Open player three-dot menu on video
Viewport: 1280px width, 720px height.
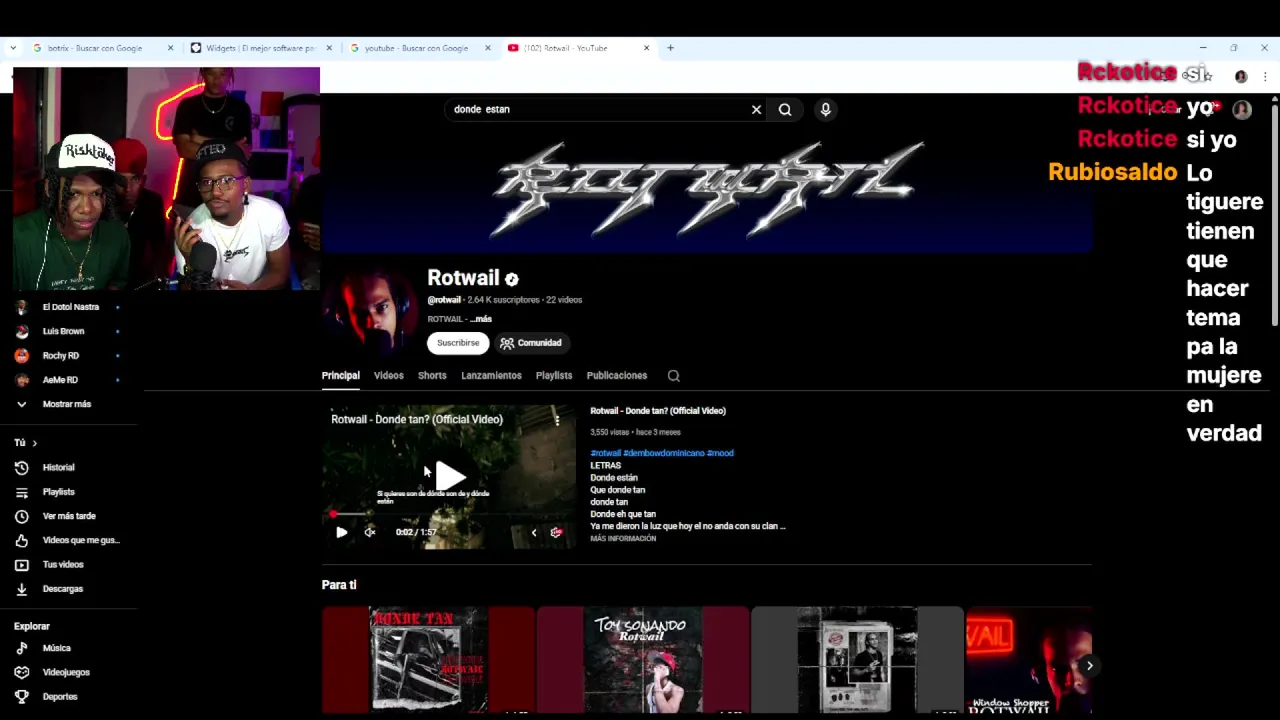(557, 420)
